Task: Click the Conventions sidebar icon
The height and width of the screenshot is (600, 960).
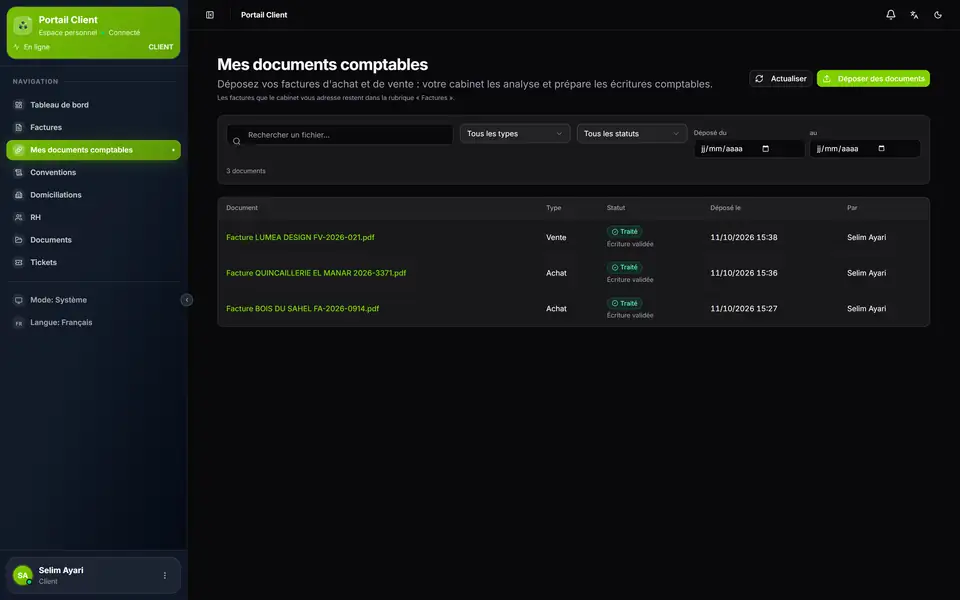Action: (x=18, y=173)
